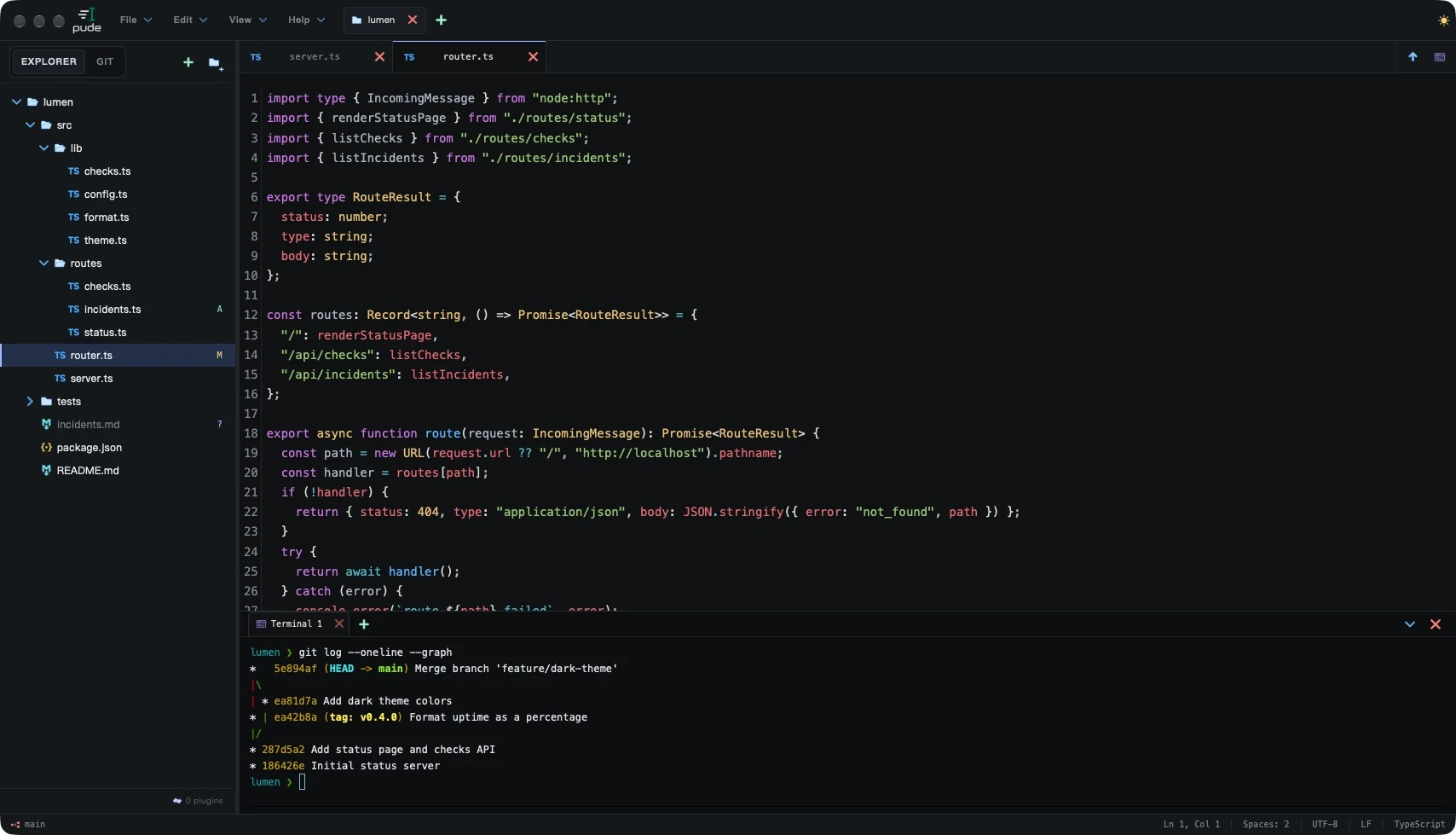Viewport: 1456px width, 835px height.
Task: Select the Terminal 1 tab
Action: point(297,624)
